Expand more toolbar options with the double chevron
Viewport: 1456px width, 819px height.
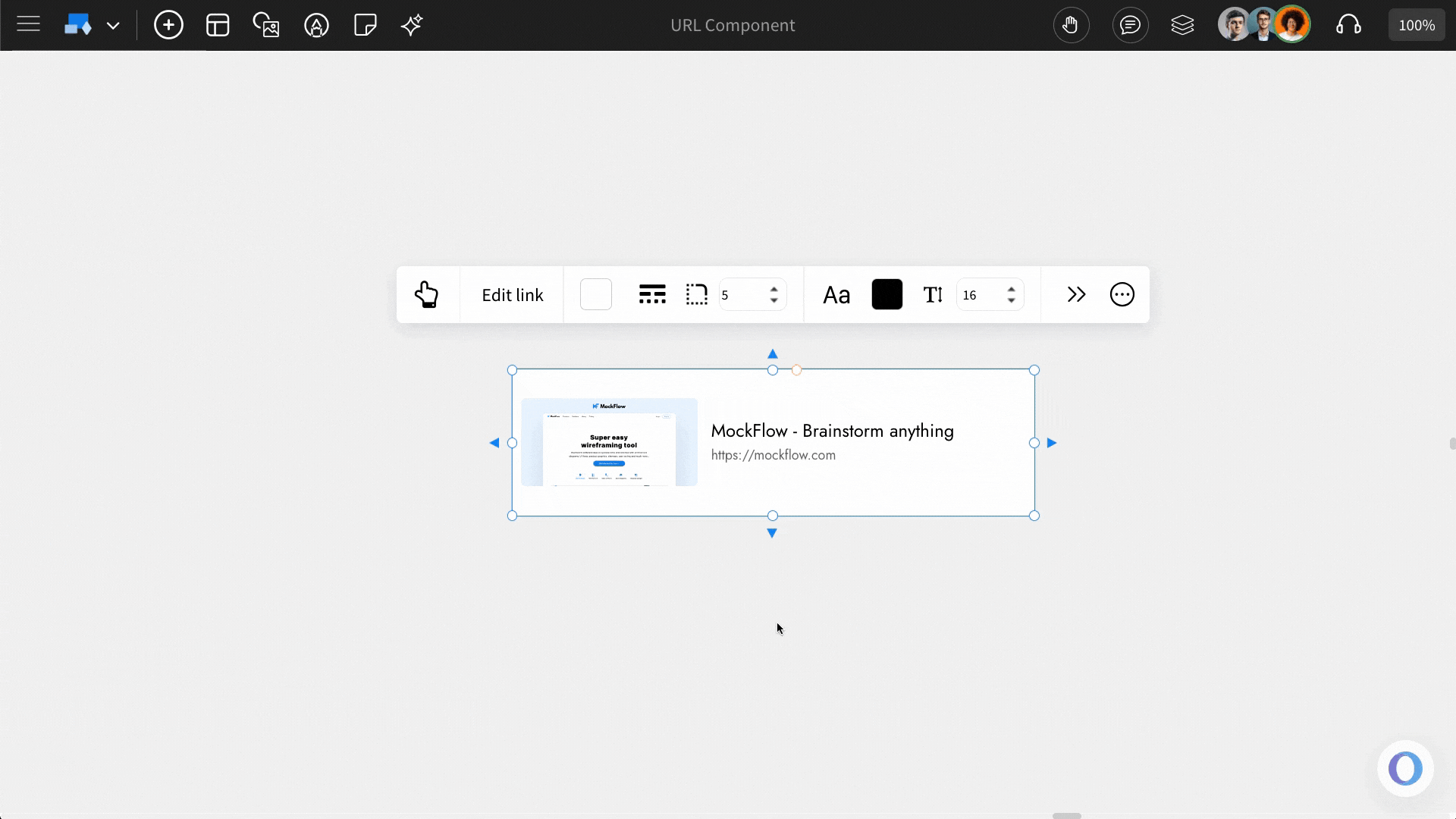pyautogui.click(x=1076, y=295)
